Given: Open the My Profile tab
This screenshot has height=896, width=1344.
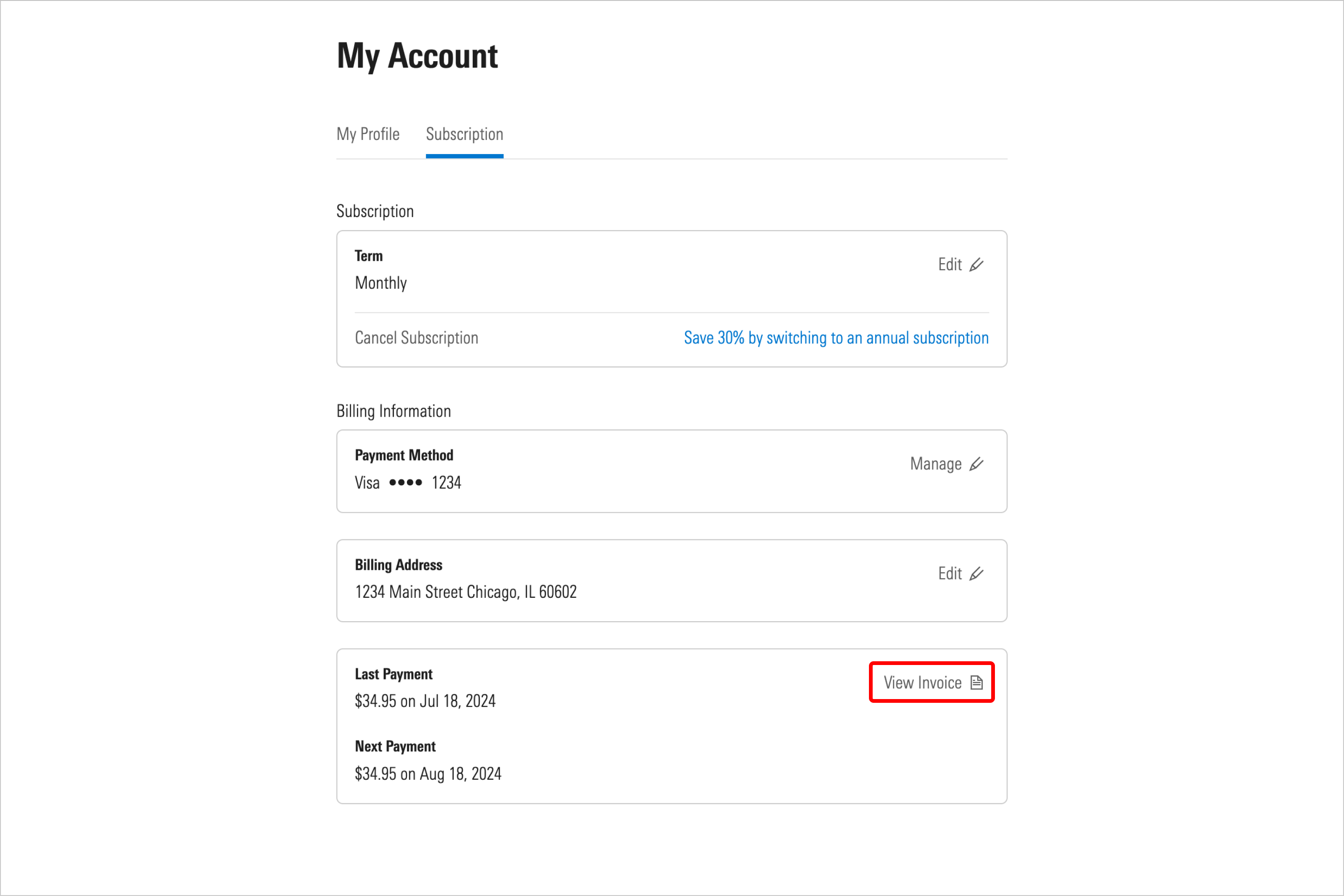Looking at the screenshot, I should (368, 134).
